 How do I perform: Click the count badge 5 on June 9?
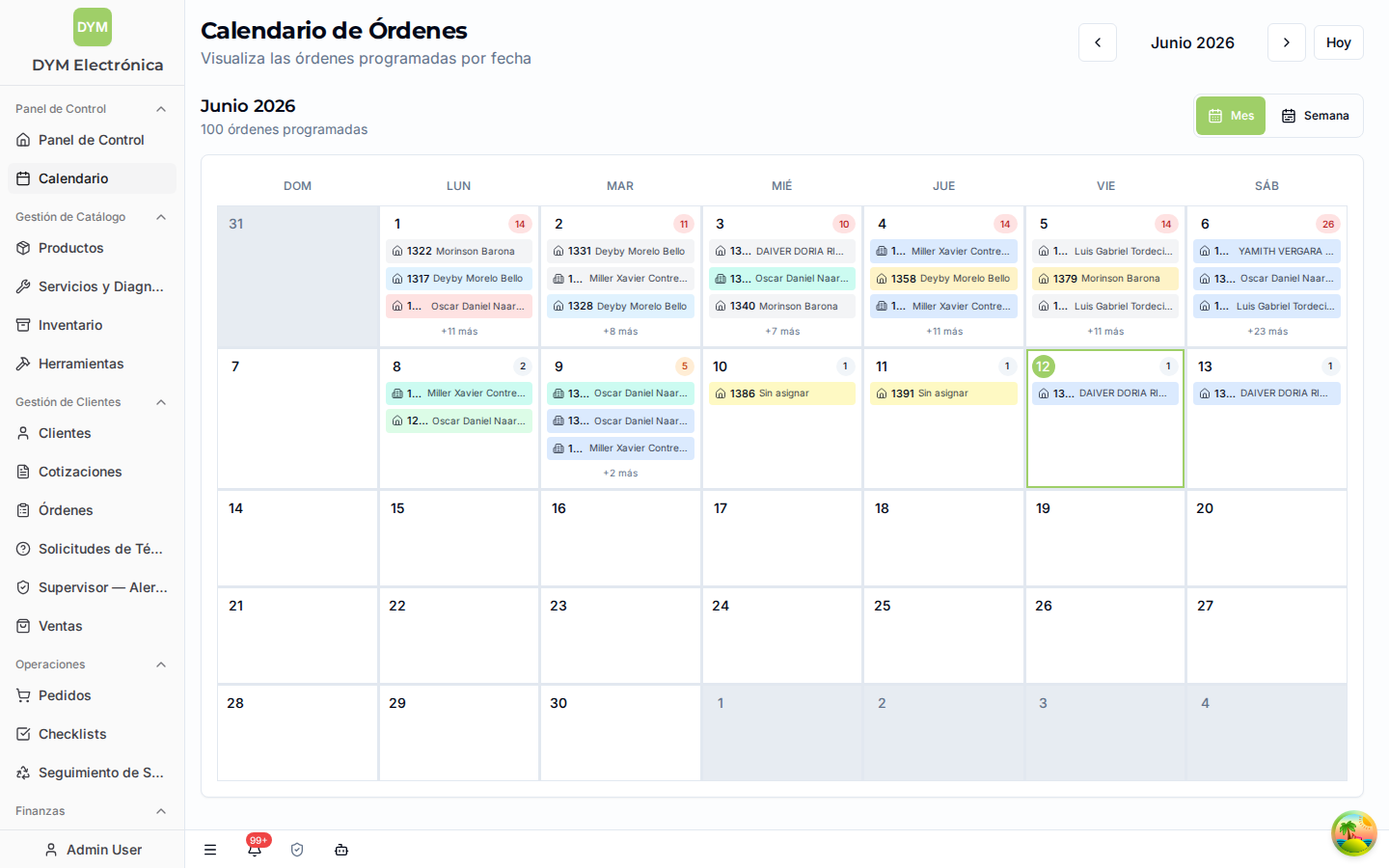684,366
